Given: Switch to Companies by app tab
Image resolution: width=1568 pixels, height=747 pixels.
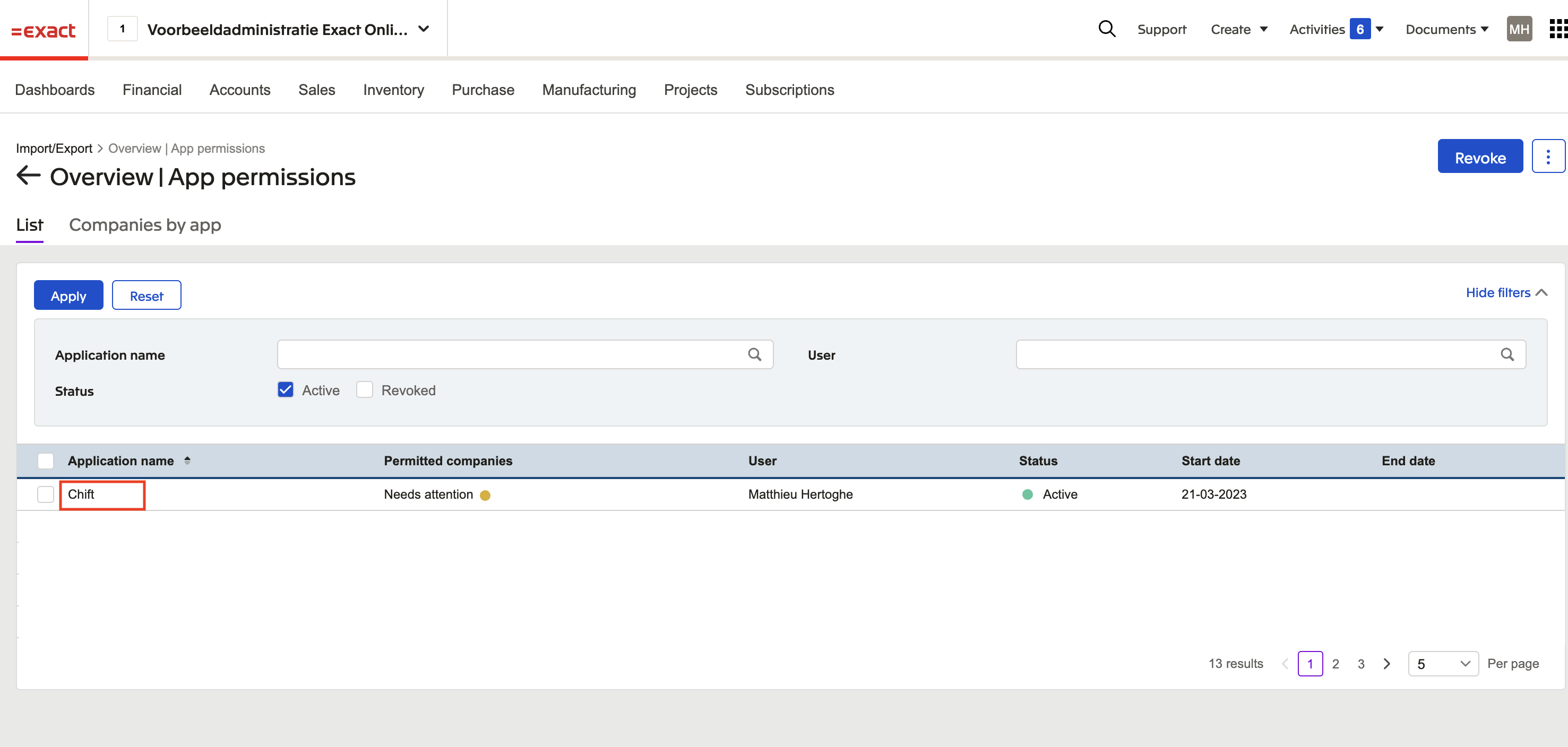Looking at the screenshot, I should click(145, 225).
